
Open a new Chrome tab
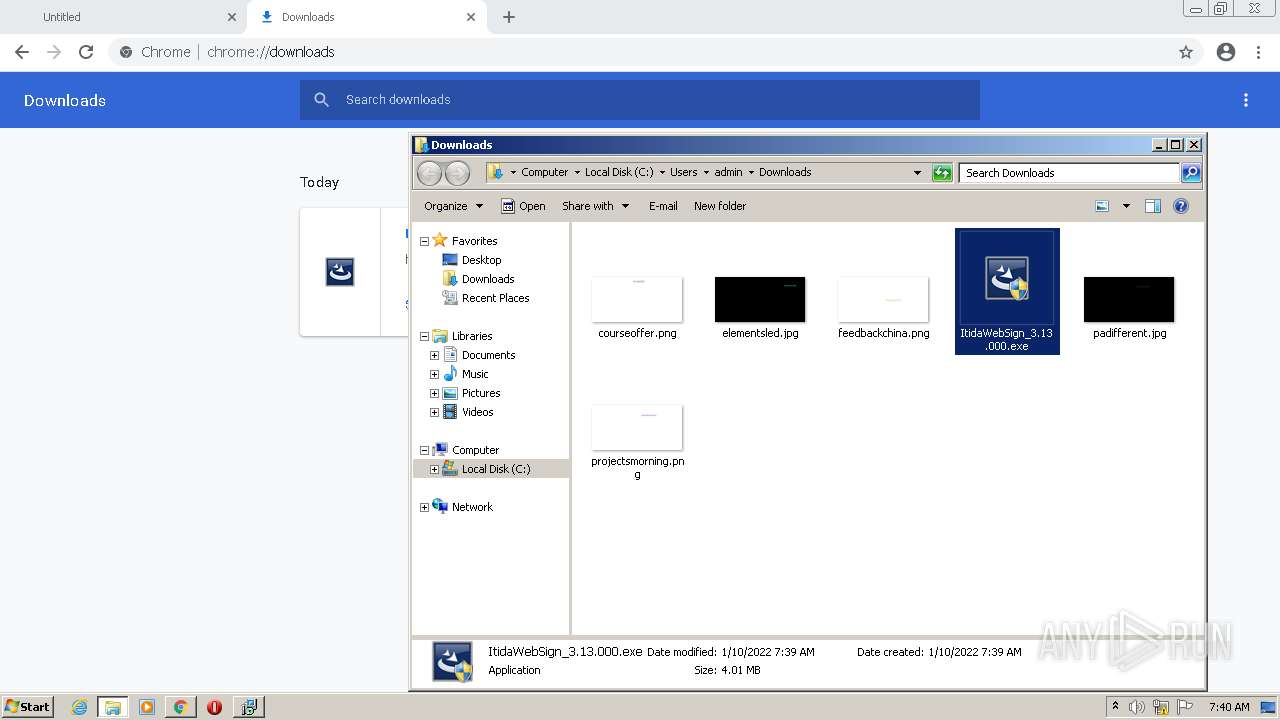tap(509, 17)
